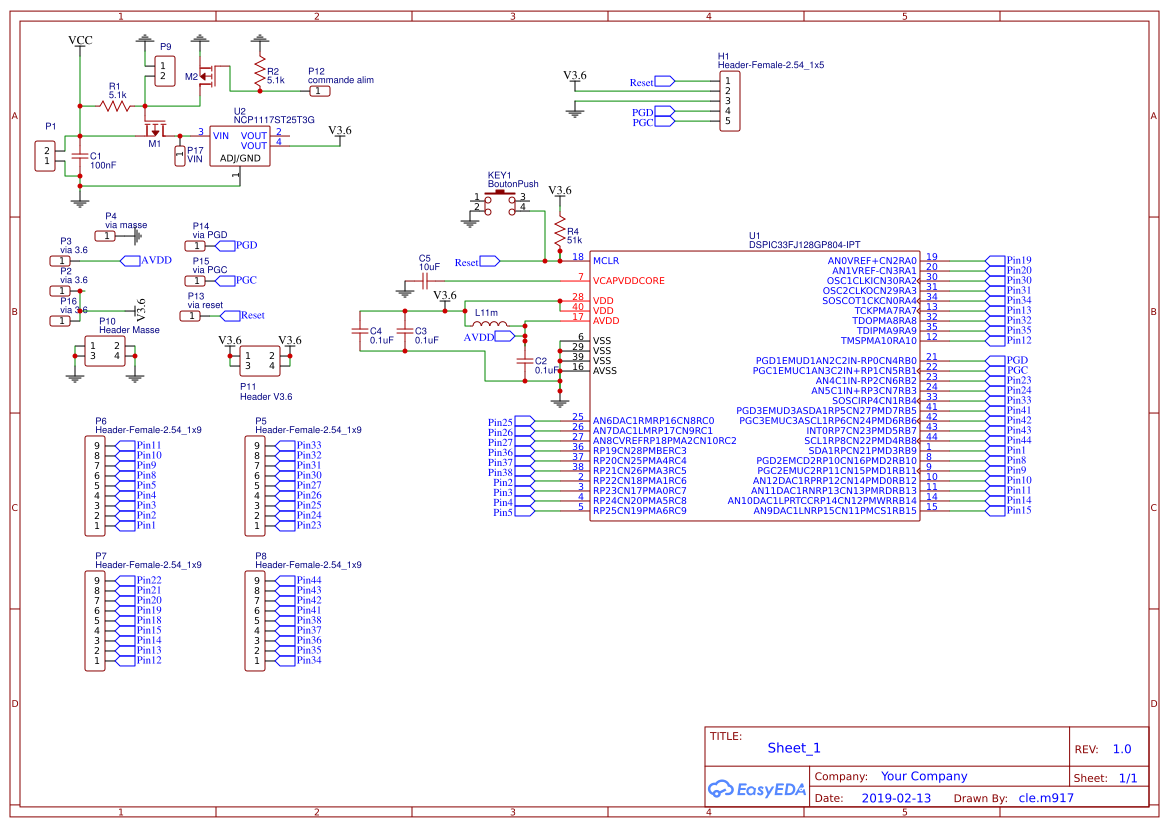Select resistor R1 5.1k
Image resolution: width=1169 pixels, height=827 pixels.
coord(114,105)
